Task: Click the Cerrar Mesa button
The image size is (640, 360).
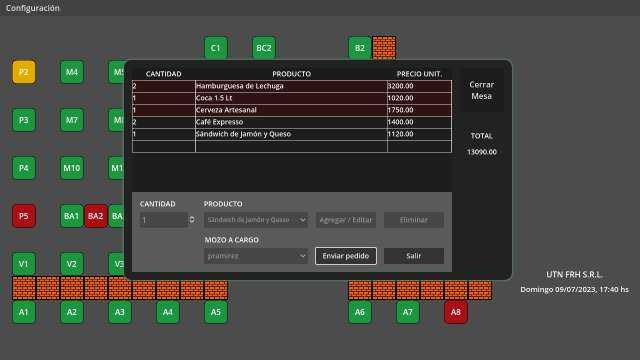Action: [482, 90]
